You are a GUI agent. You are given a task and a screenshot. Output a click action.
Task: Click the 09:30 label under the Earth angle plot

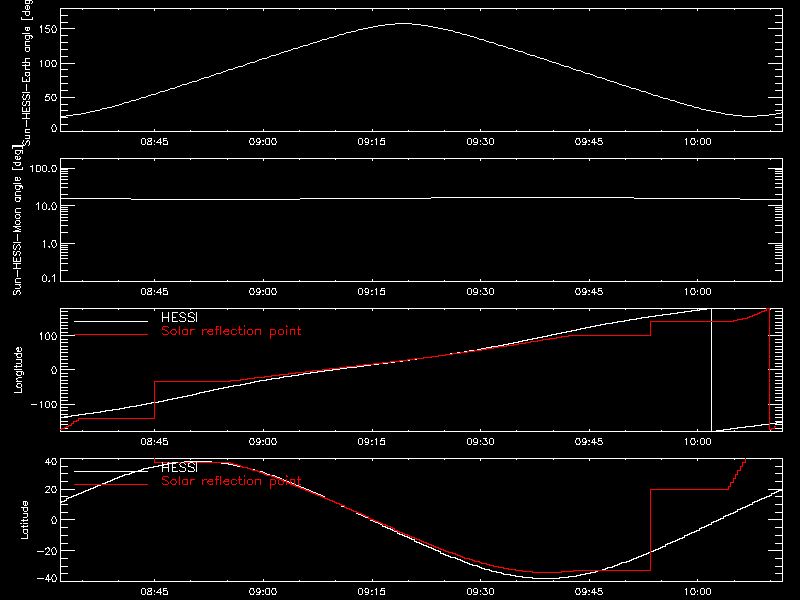click(481, 142)
